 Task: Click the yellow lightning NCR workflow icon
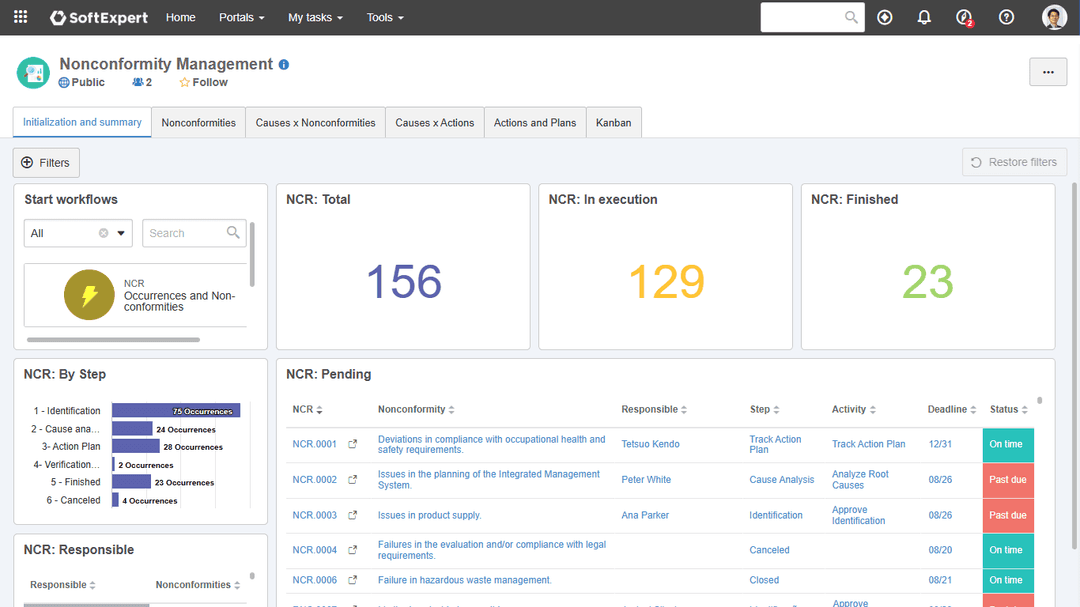[x=89, y=295]
